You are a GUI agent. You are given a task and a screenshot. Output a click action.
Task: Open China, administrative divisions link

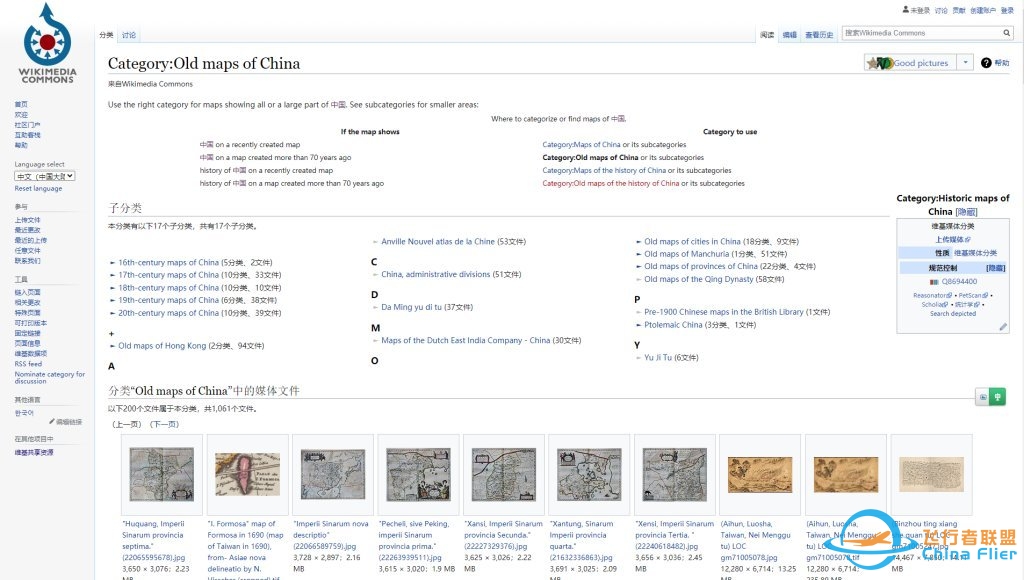click(x=436, y=274)
